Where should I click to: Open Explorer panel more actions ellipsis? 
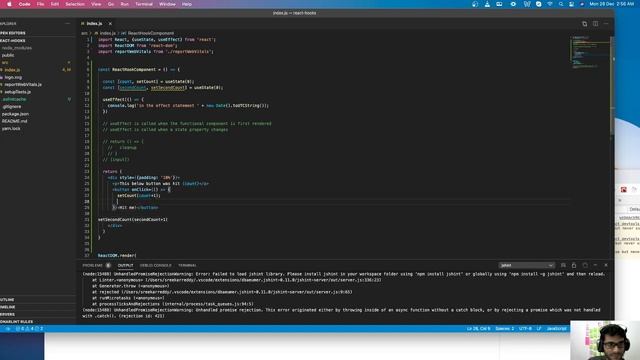coord(68,24)
